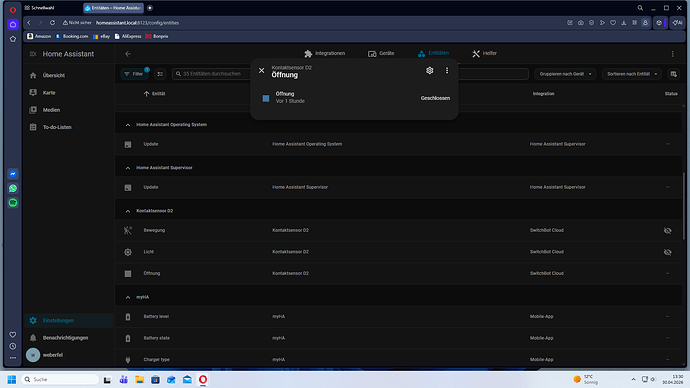Click hidden-eye status of Licht row
Screen dimensions: 690x388
pos(668,252)
